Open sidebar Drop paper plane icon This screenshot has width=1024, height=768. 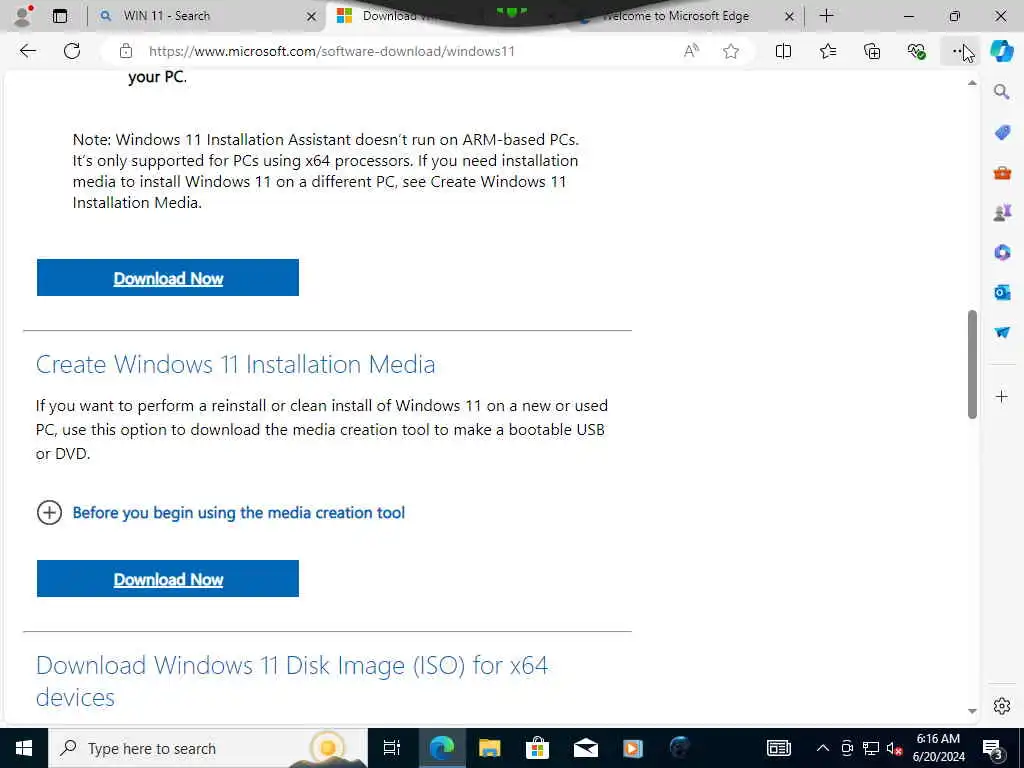[1002, 332]
